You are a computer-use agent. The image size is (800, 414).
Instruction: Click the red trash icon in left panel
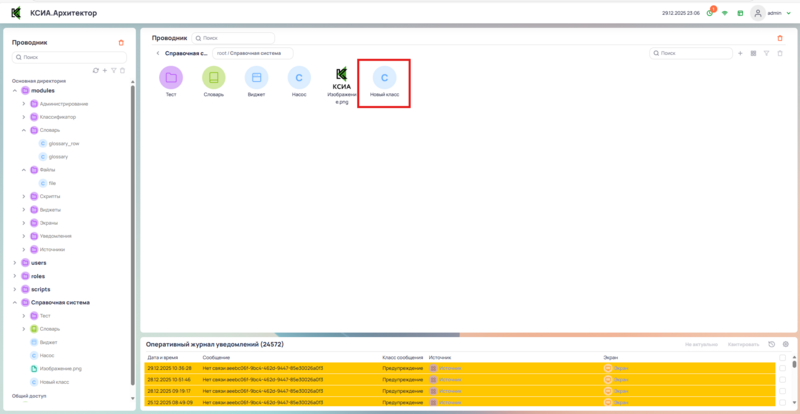121,42
